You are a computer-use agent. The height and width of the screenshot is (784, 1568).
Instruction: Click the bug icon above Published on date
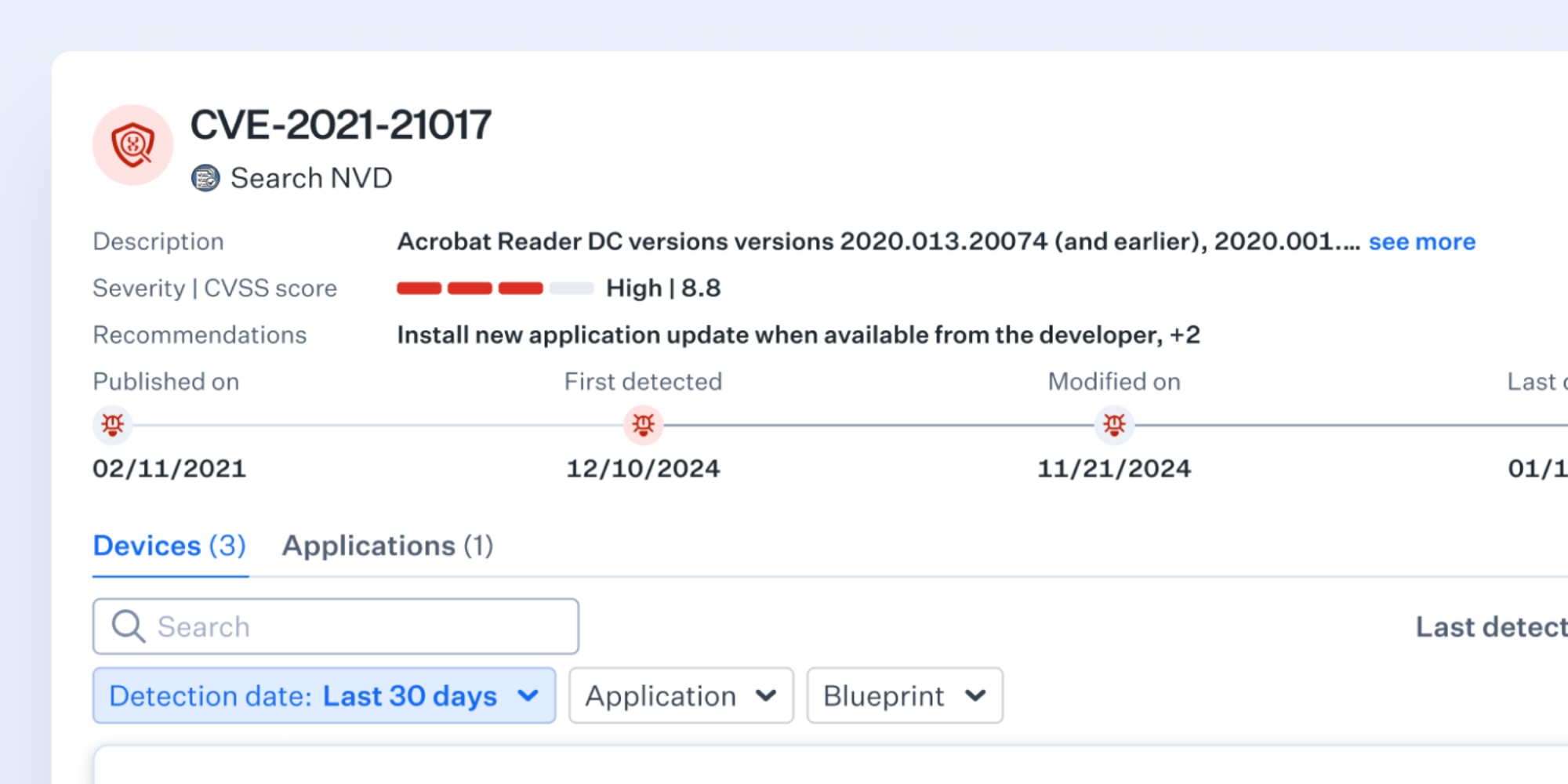pyautogui.click(x=111, y=424)
